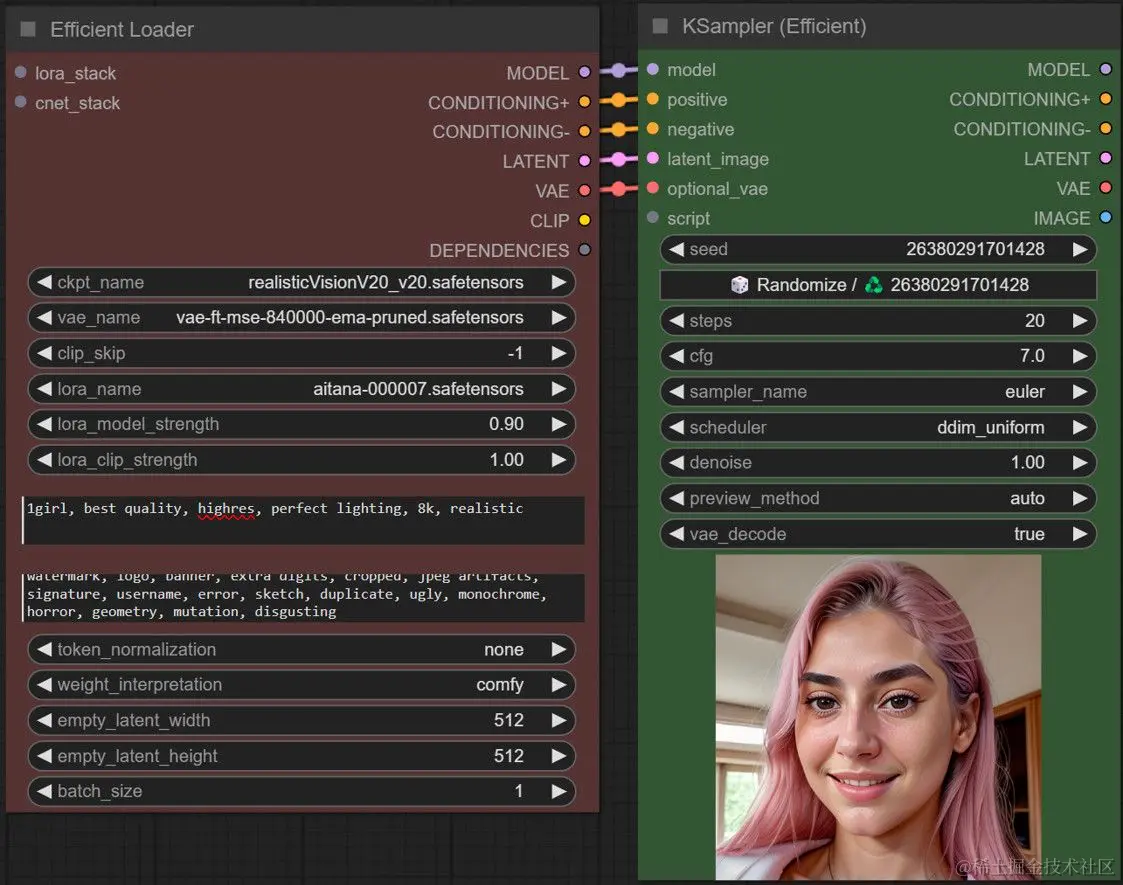Decrease clip_skip with its left arrow
The width and height of the screenshot is (1123, 885).
pos(44,353)
